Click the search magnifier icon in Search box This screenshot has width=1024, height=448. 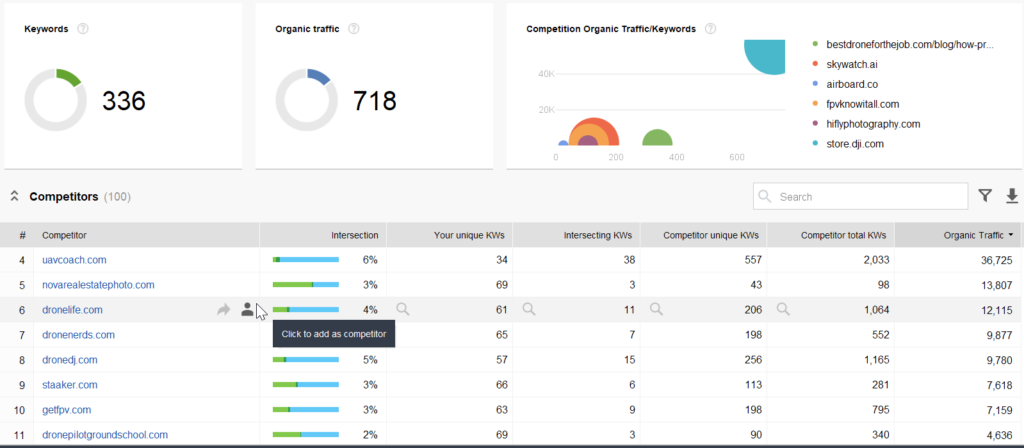coord(765,197)
